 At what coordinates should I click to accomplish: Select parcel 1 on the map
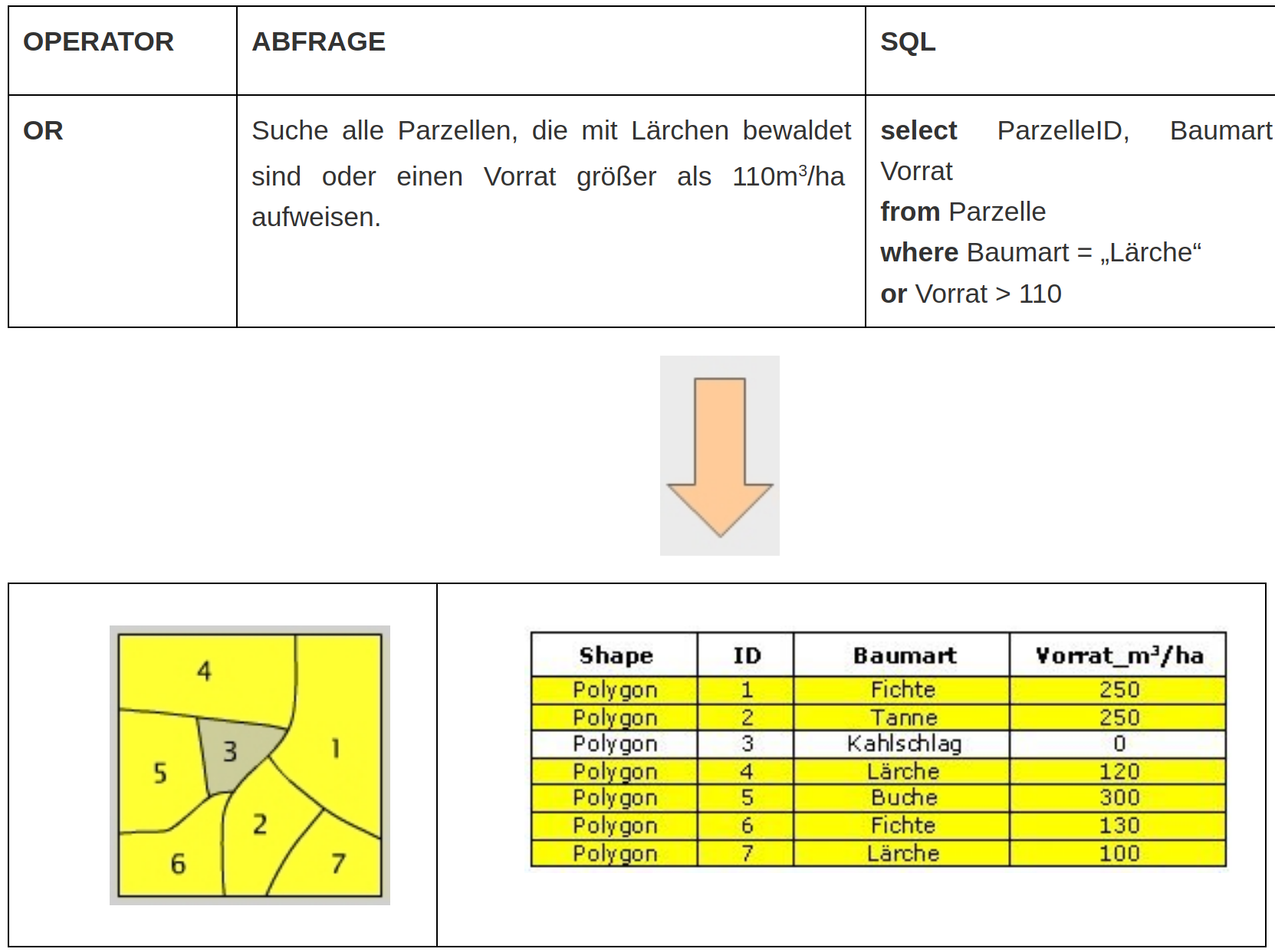(335, 747)
